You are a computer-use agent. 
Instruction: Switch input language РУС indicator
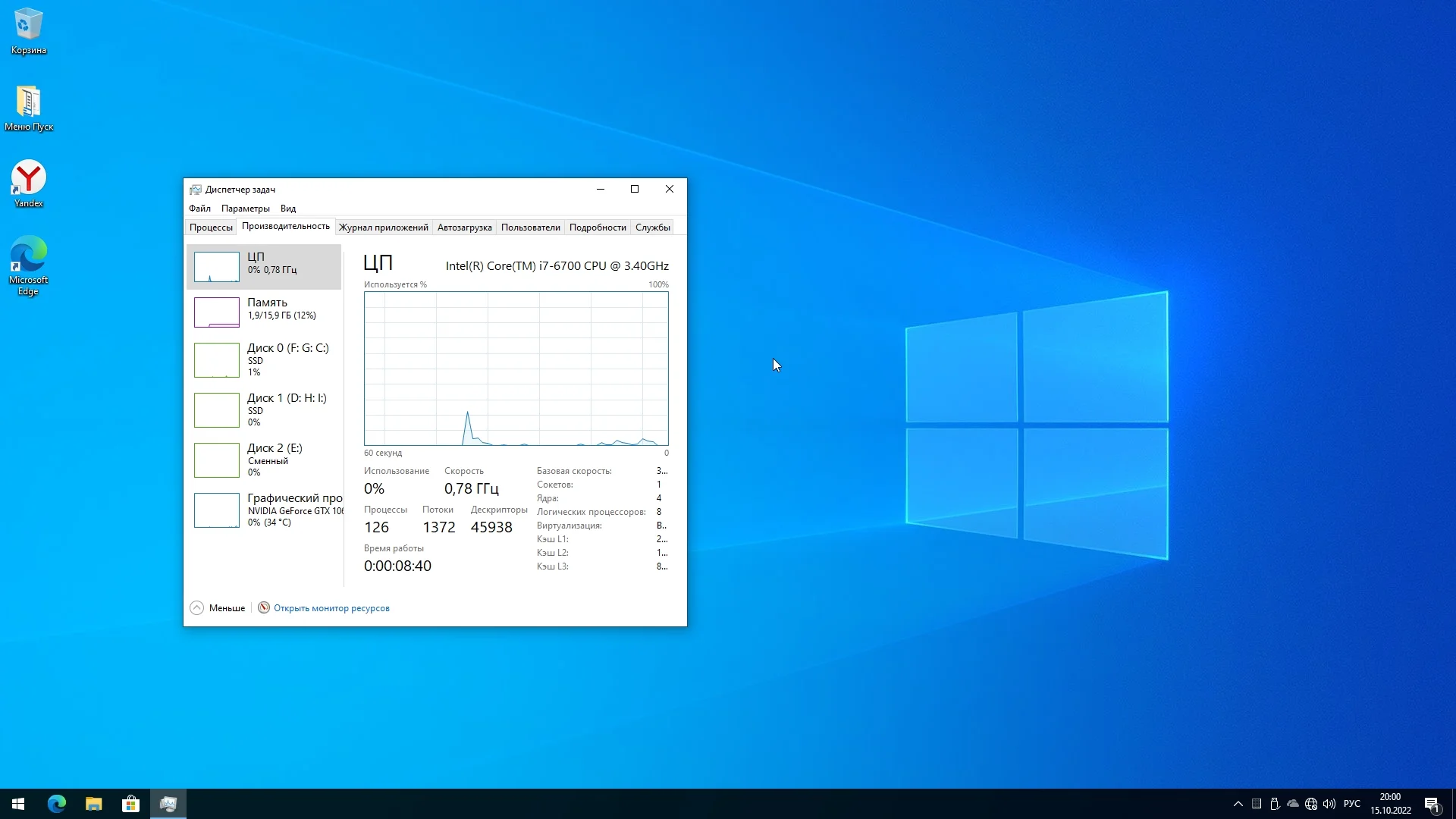1351,804
